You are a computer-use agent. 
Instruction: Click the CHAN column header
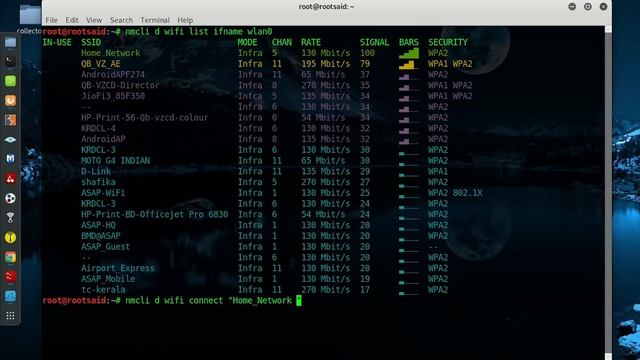[x=282, y=42]
